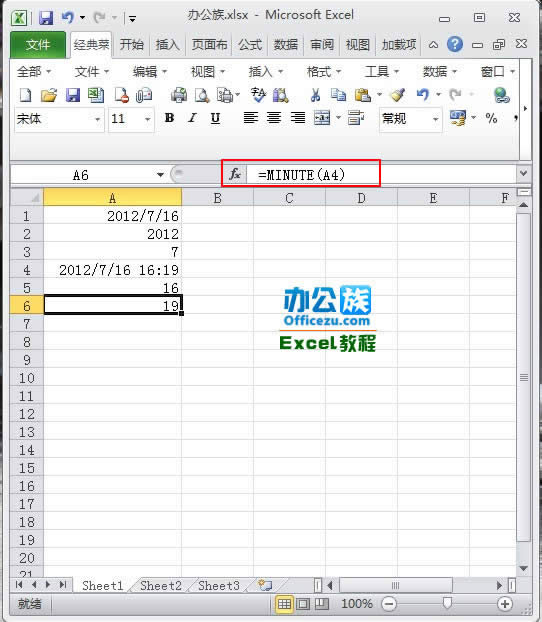
Task: Click the fx Insert Function button
Action: point(235,174)
